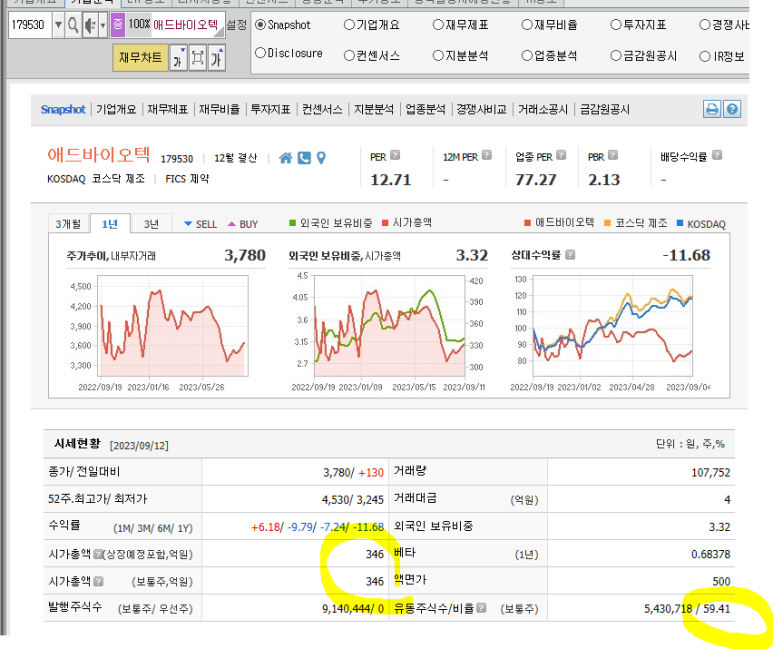Select the 기업개요 radio button

[349, 25]
